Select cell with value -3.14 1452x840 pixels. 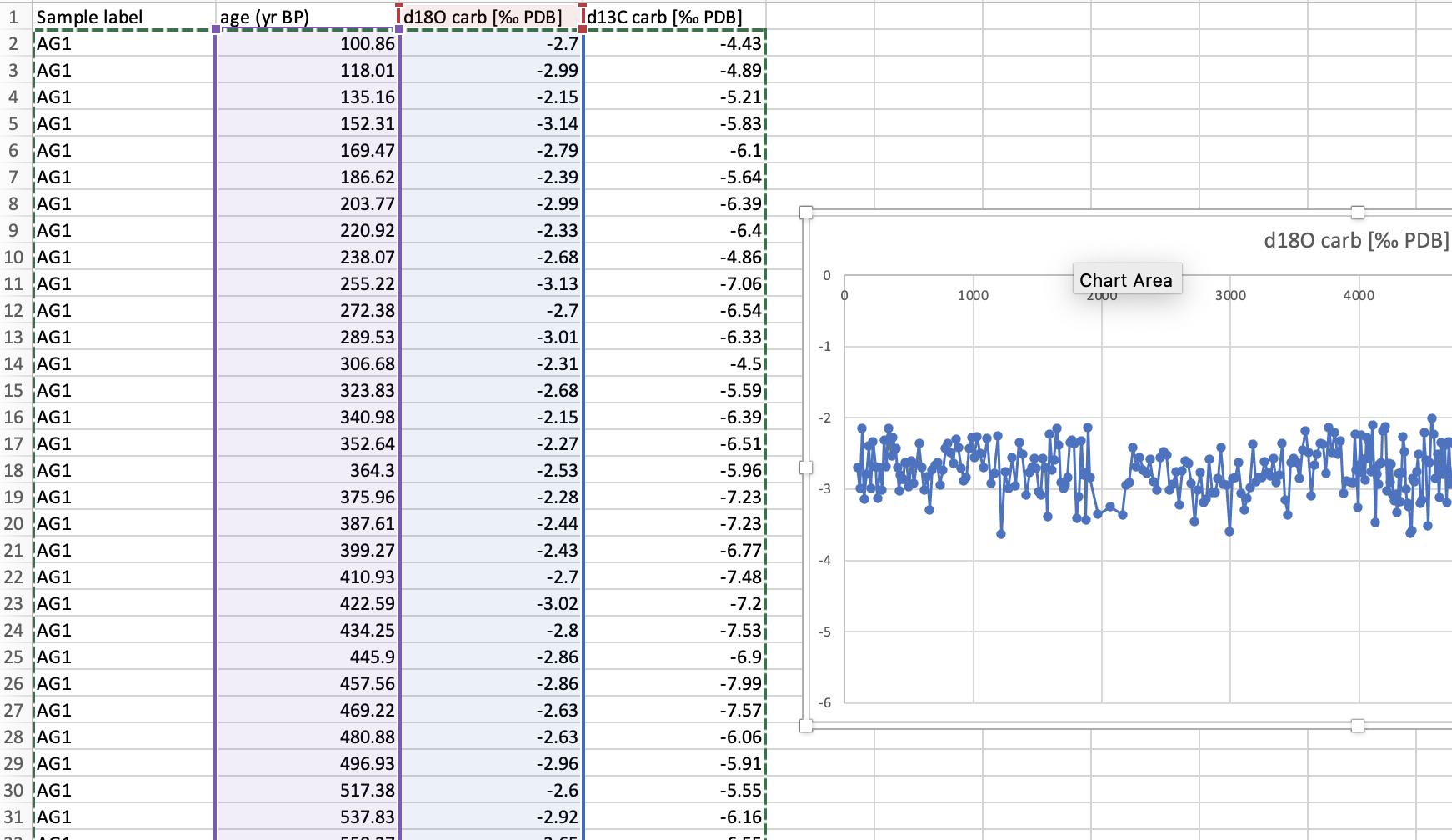point(491,123)
